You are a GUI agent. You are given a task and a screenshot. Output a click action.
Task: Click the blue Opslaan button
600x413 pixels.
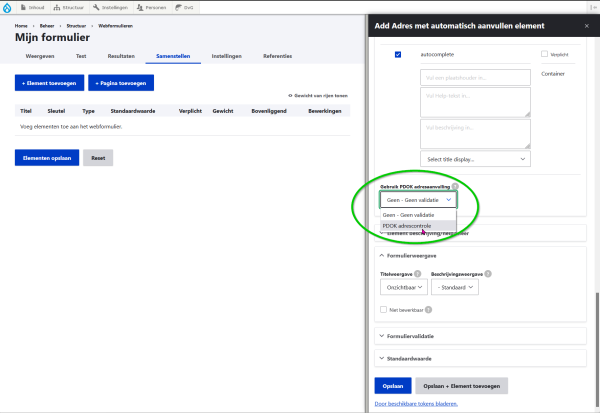(392, 385)
